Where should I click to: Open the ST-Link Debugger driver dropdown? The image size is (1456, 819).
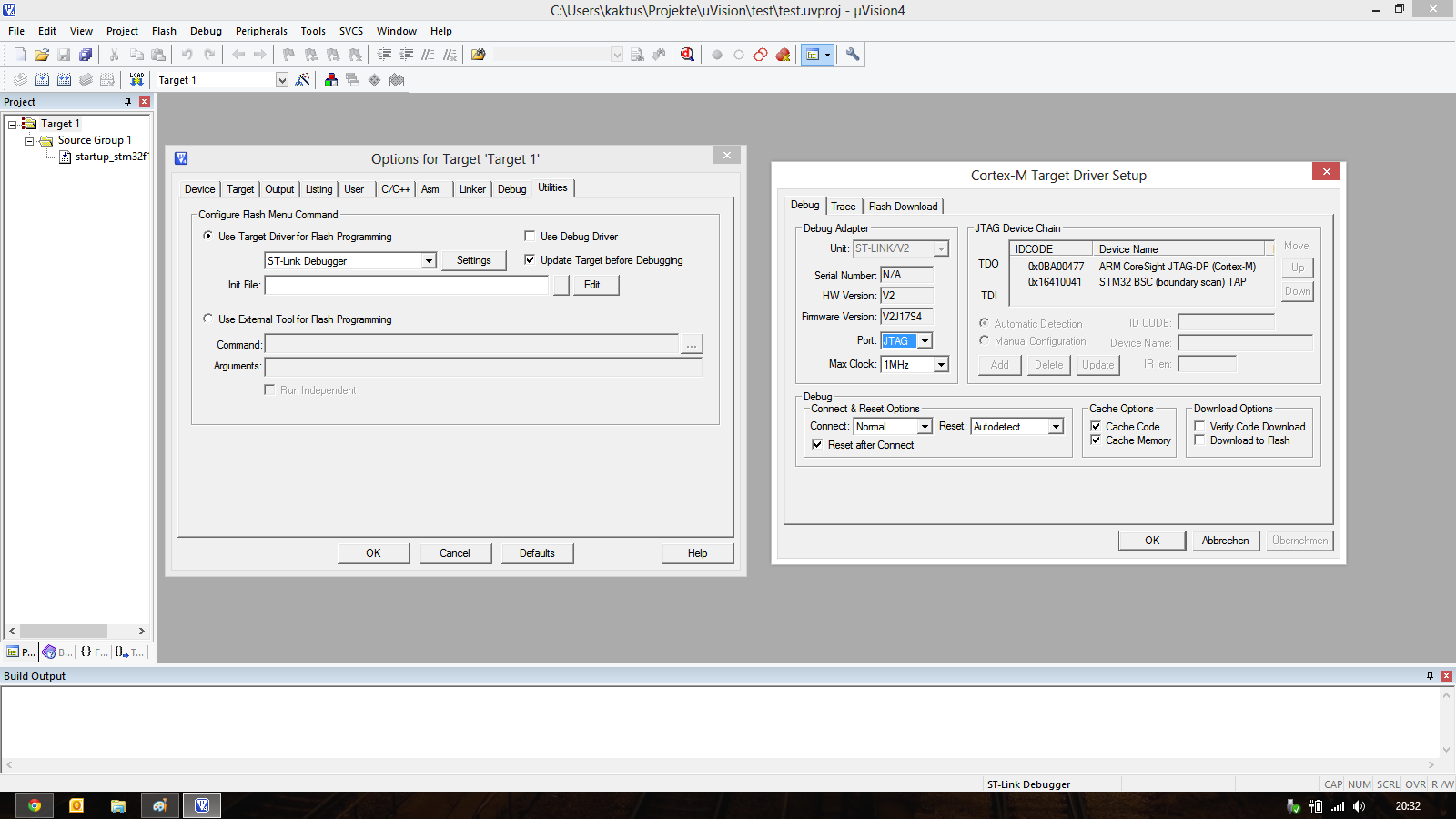[x=429, y=261]
